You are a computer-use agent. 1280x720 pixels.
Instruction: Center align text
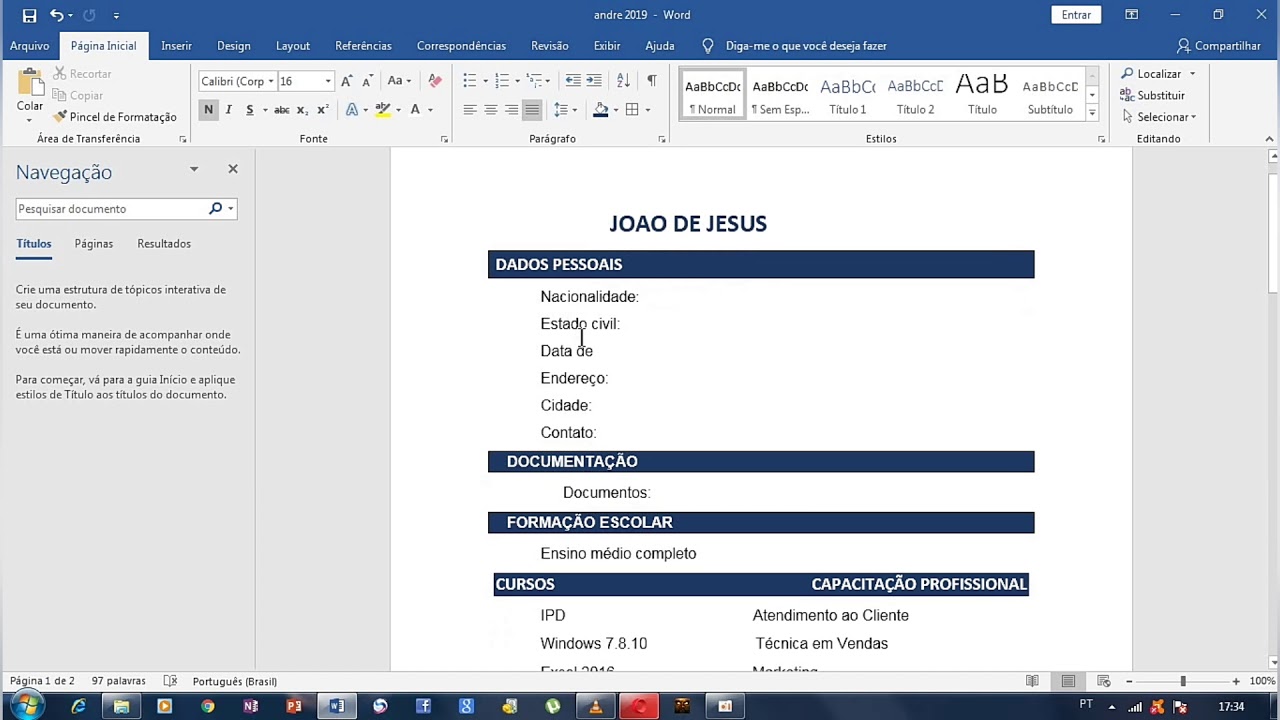point(490,110)
